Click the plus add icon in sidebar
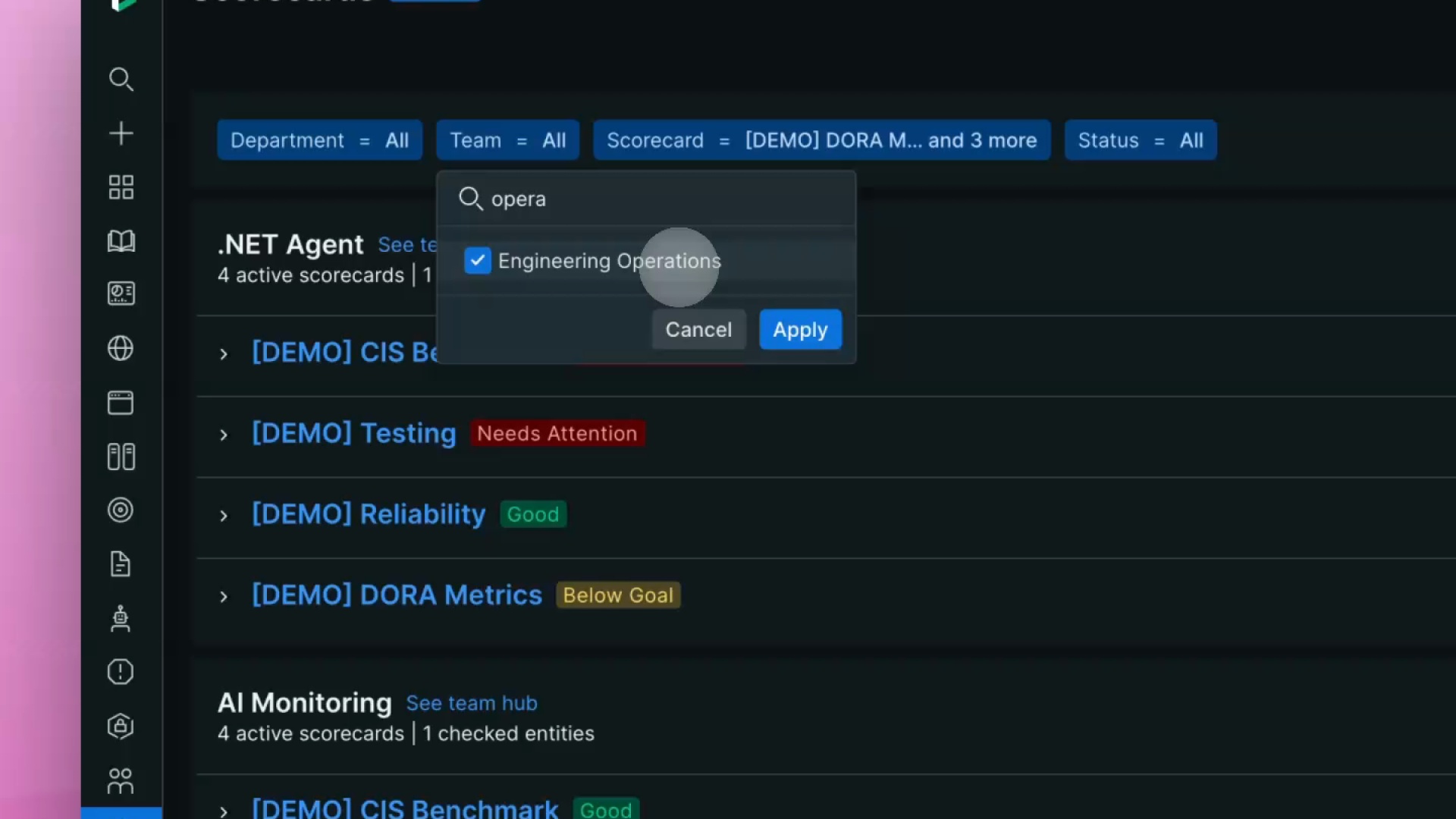The height and width of the screenshot is (819, 1456). point(121,133)
